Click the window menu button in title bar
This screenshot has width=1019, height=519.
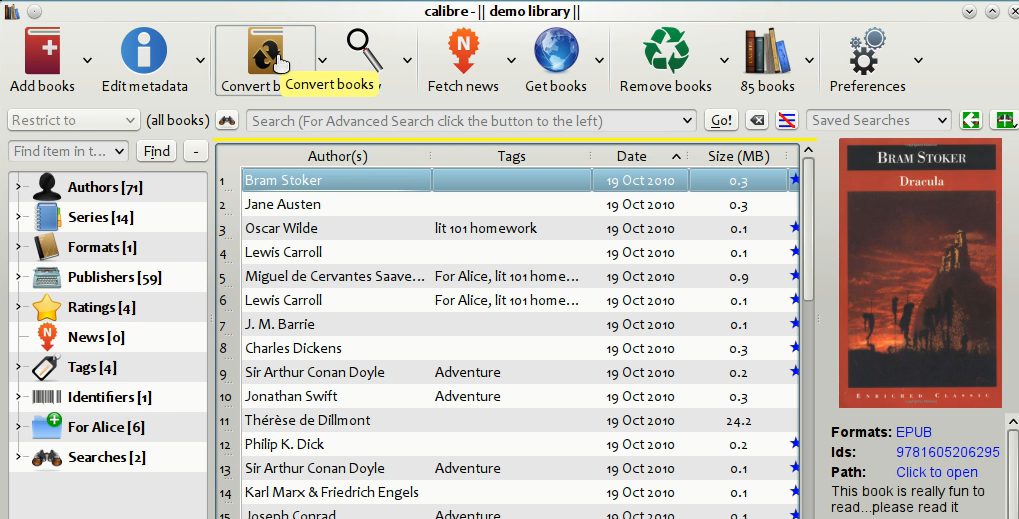34,11
